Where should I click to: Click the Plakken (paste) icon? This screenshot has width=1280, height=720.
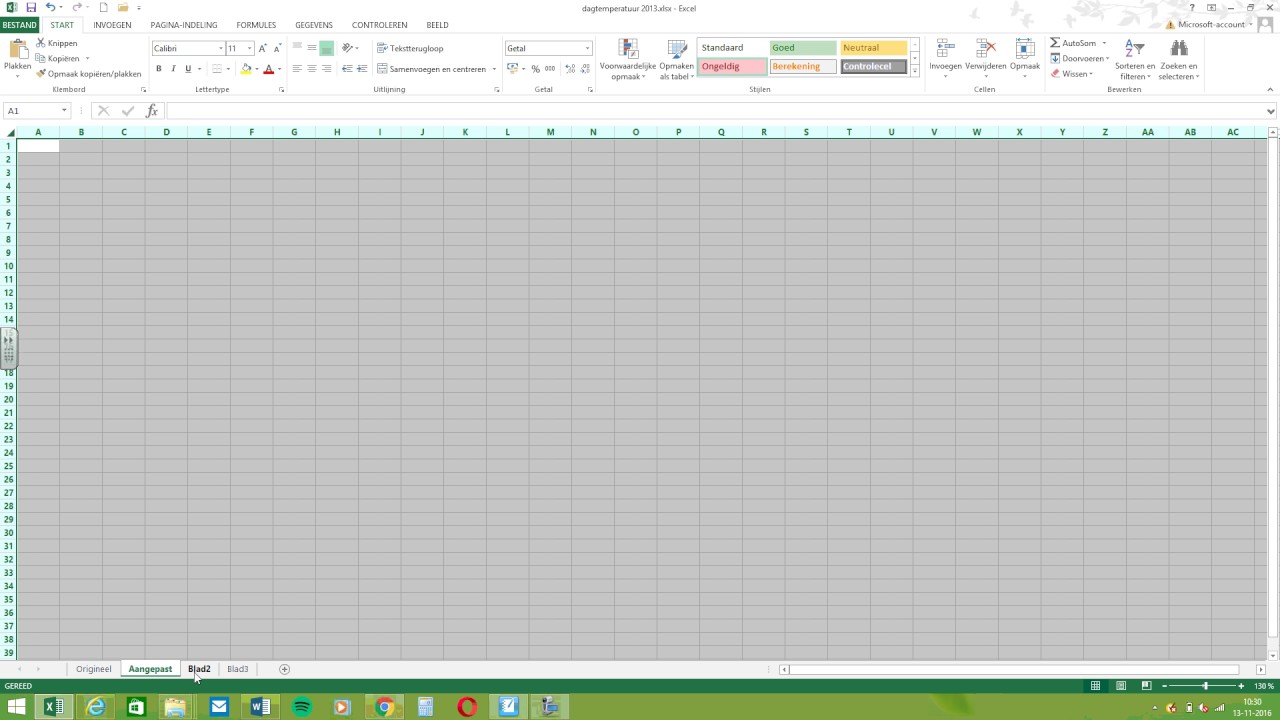pos(18,48)
